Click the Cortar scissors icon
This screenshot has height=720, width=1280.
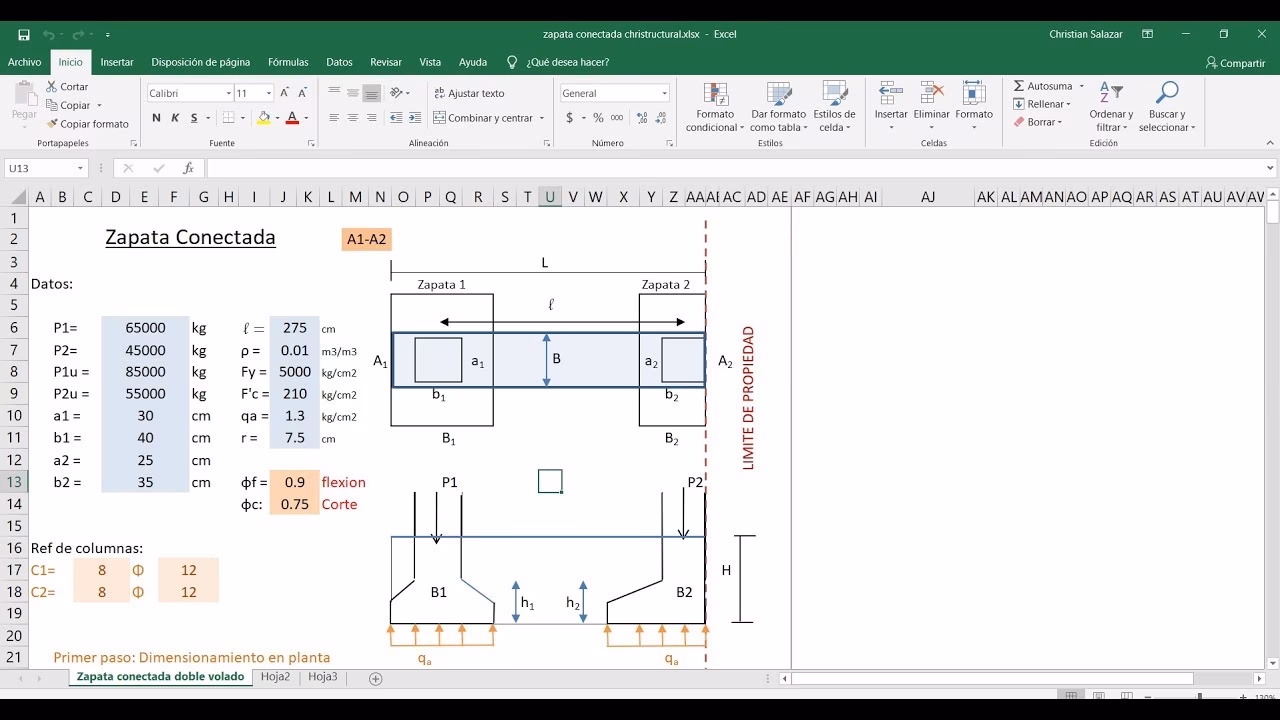point(52,87)
